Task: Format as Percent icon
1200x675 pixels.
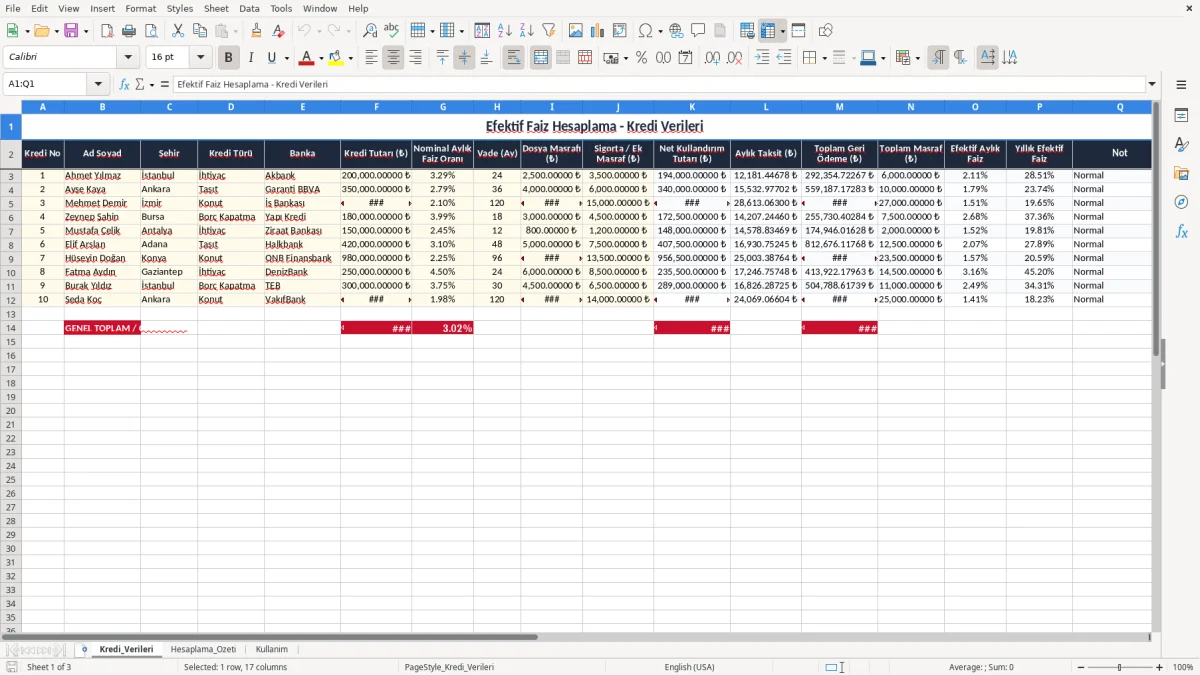Action: [x=641, y=58]
